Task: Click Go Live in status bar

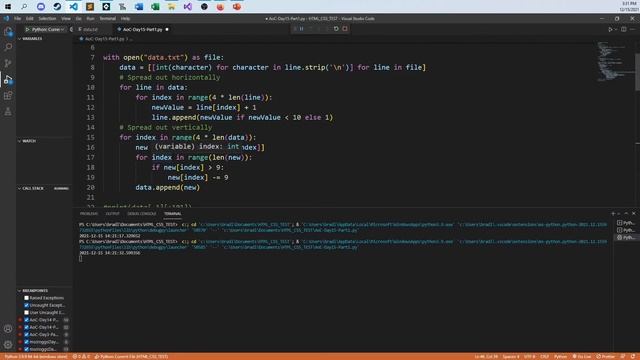Action: coord(582,357)
